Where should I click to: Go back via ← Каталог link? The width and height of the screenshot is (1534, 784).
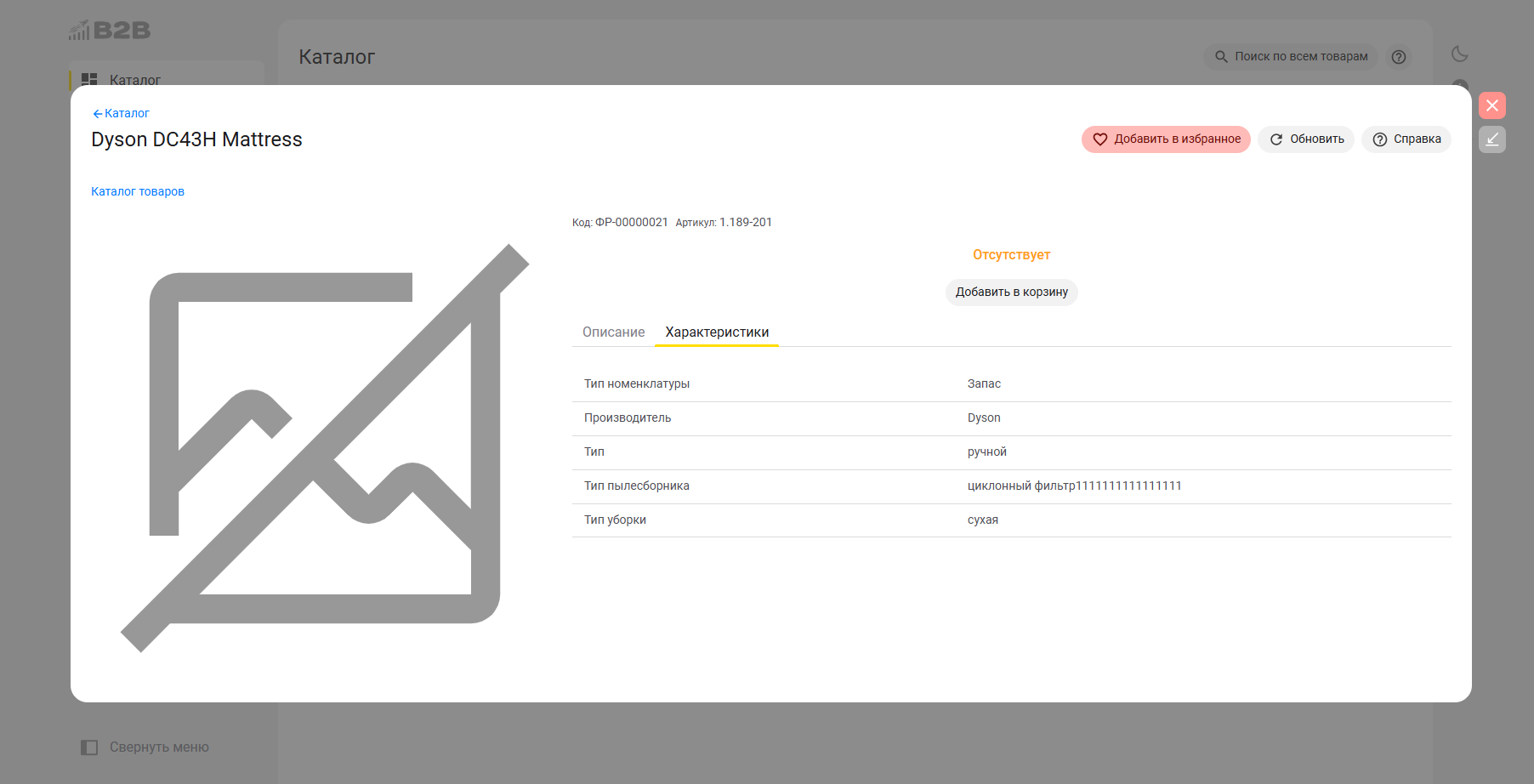pyautogui.click(x=121, y=113)
